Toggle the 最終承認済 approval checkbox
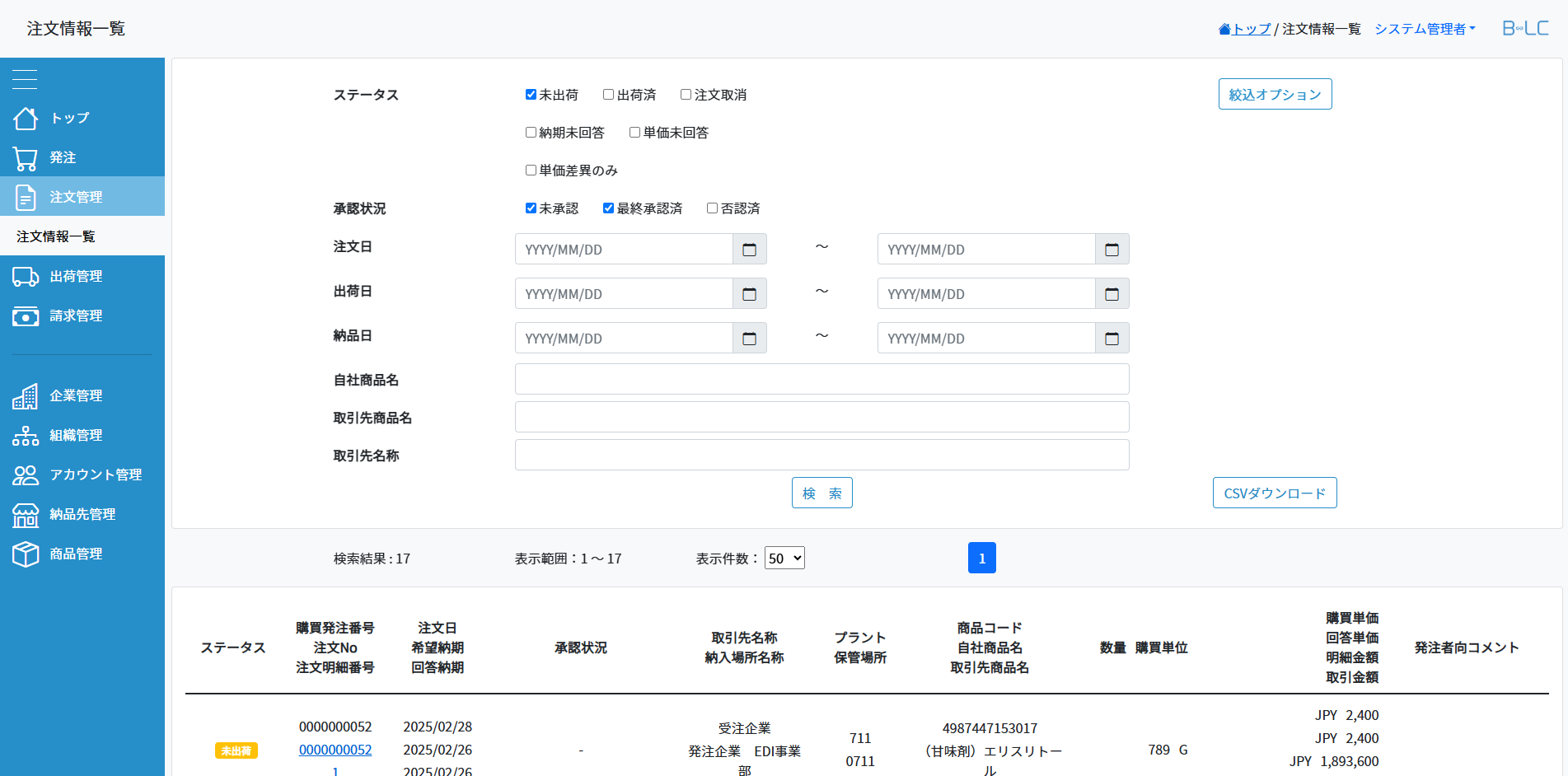The image size is (1568, 776). [608, 208]
